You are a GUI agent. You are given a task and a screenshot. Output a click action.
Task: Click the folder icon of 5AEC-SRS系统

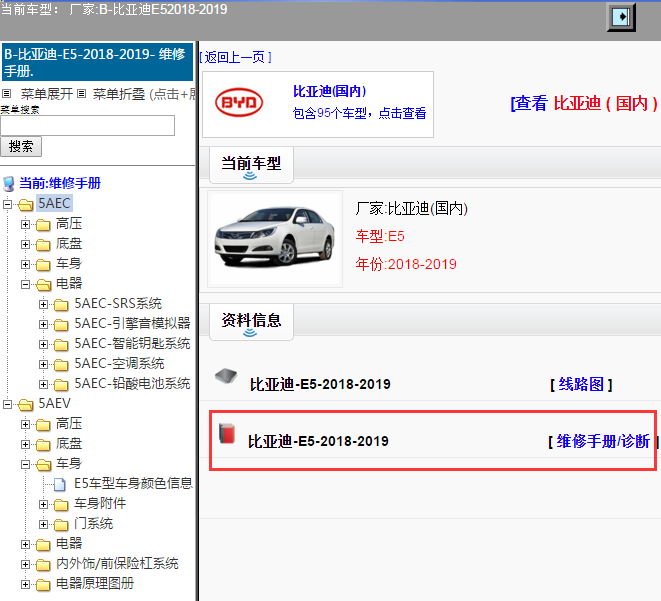pos(61,305)
